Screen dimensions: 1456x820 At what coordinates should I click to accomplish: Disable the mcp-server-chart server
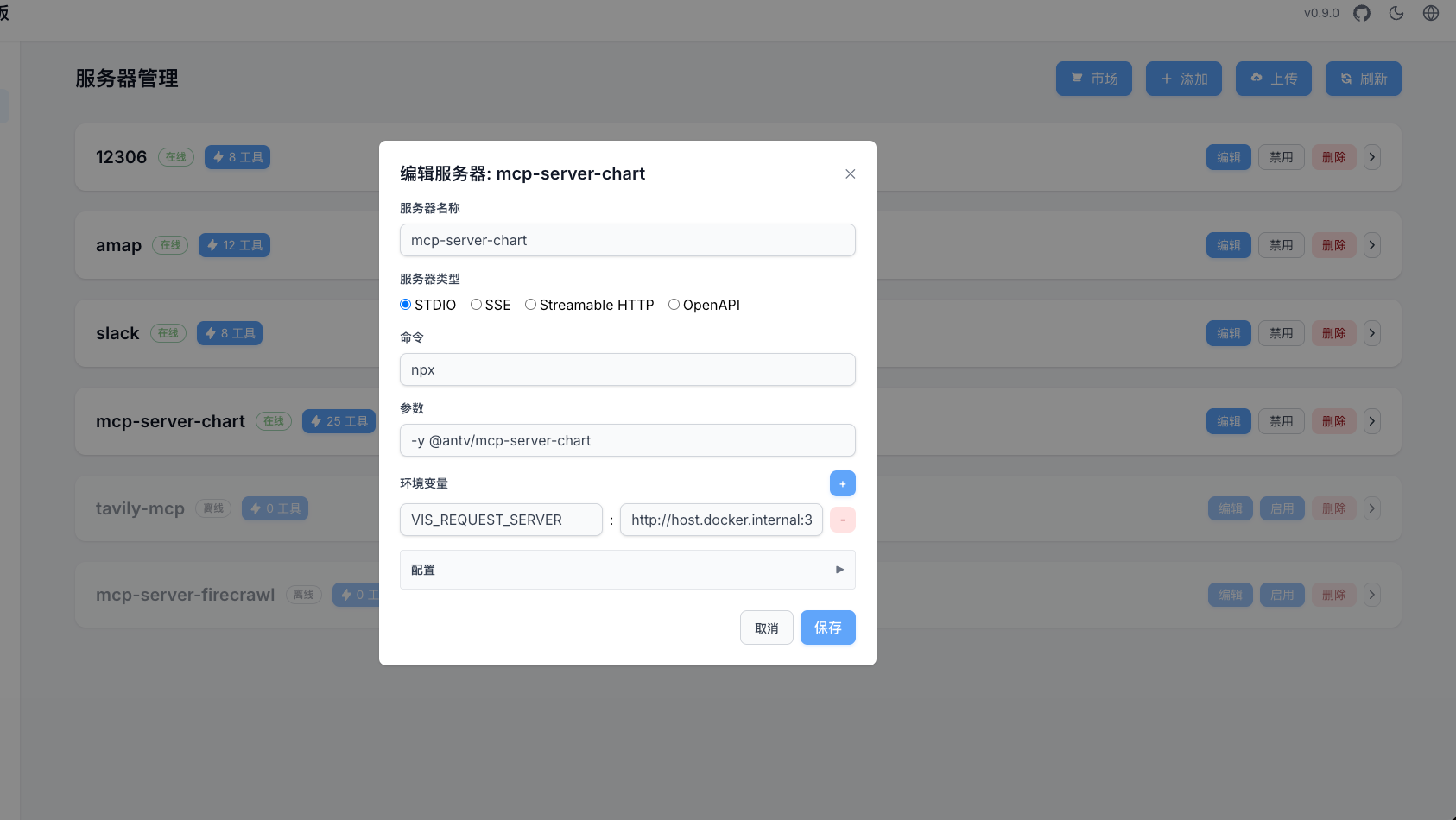pyautogui.click(x=1282, y=421)
